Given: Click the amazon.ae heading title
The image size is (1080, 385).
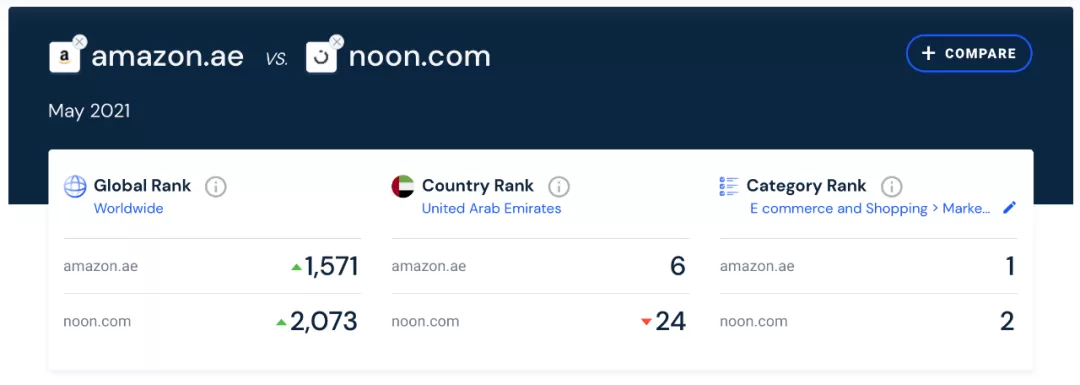Looking at the screenshot, I should pyautogui.click(x=167, y=56).
